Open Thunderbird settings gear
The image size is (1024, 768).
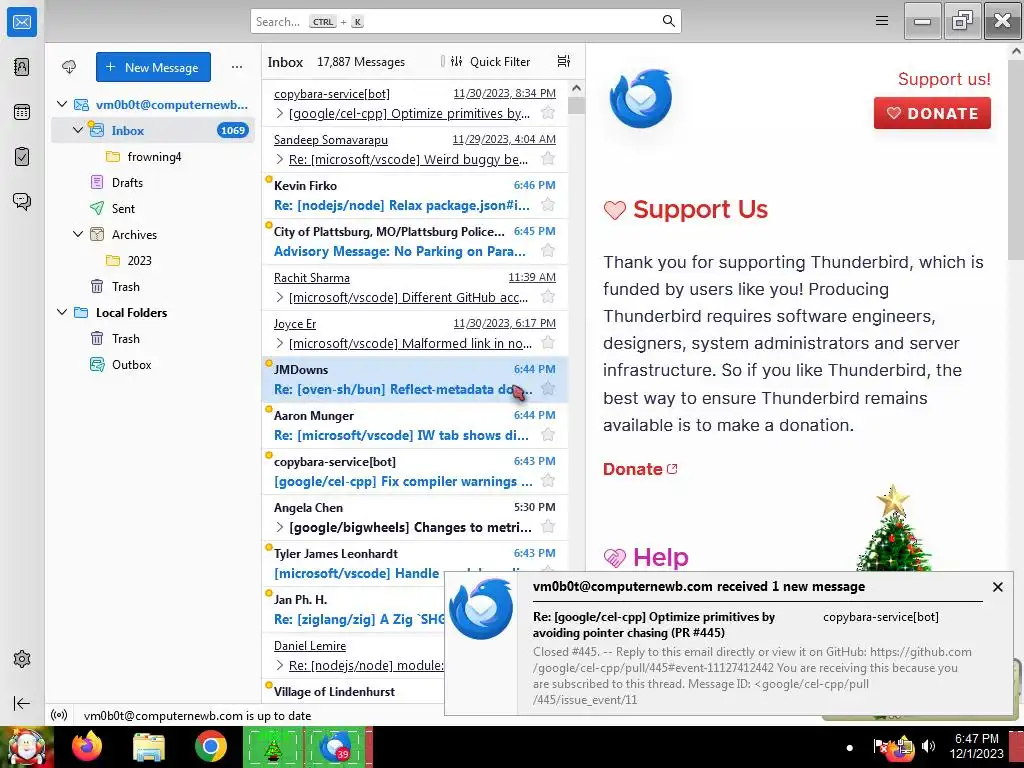pyautogui.click(x=22, y=659)
